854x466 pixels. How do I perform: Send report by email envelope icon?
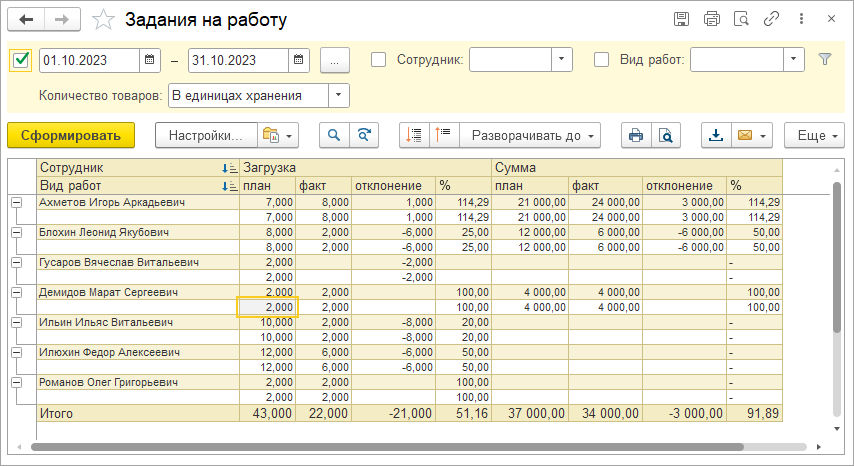coord(745,135)
